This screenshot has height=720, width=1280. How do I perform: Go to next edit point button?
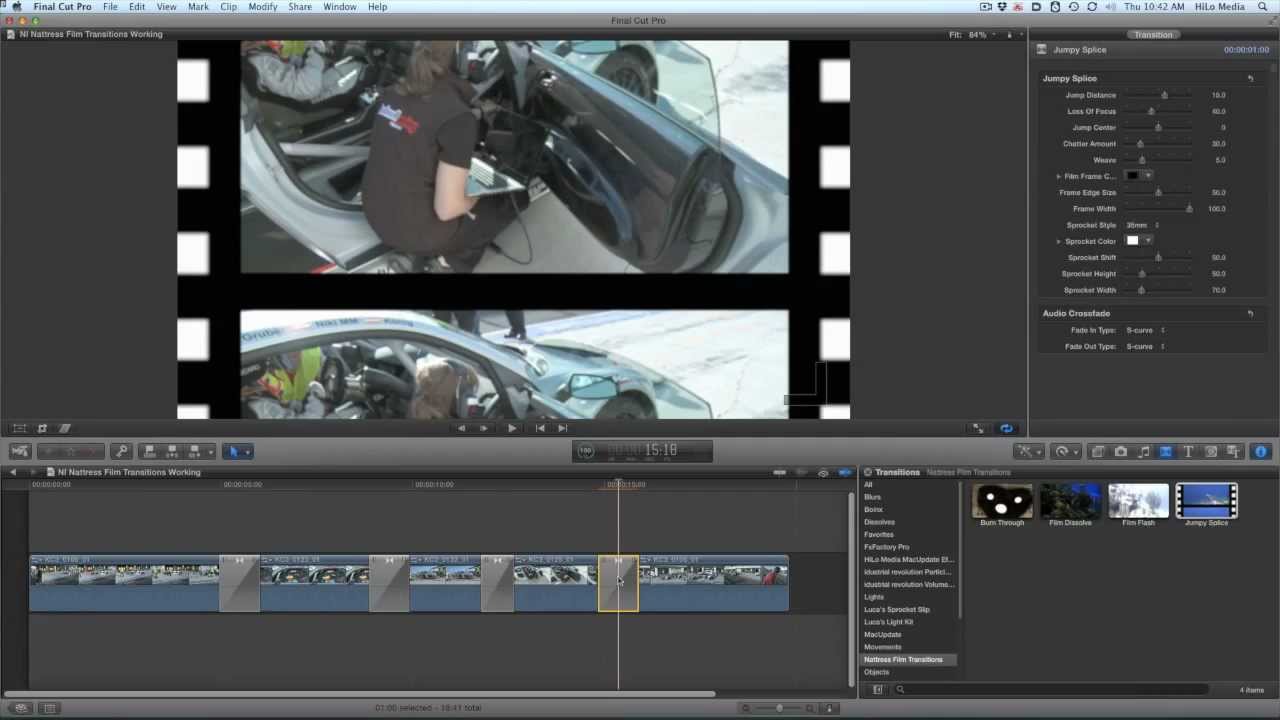[x=562, y=428]
